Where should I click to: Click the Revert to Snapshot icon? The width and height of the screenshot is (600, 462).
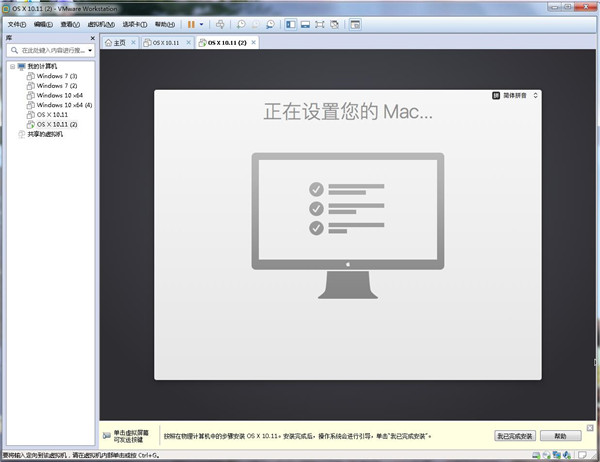[255, 24]
